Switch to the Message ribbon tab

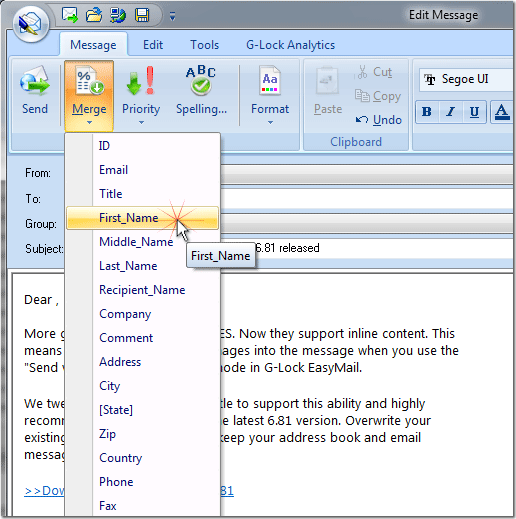coord(93,45)
